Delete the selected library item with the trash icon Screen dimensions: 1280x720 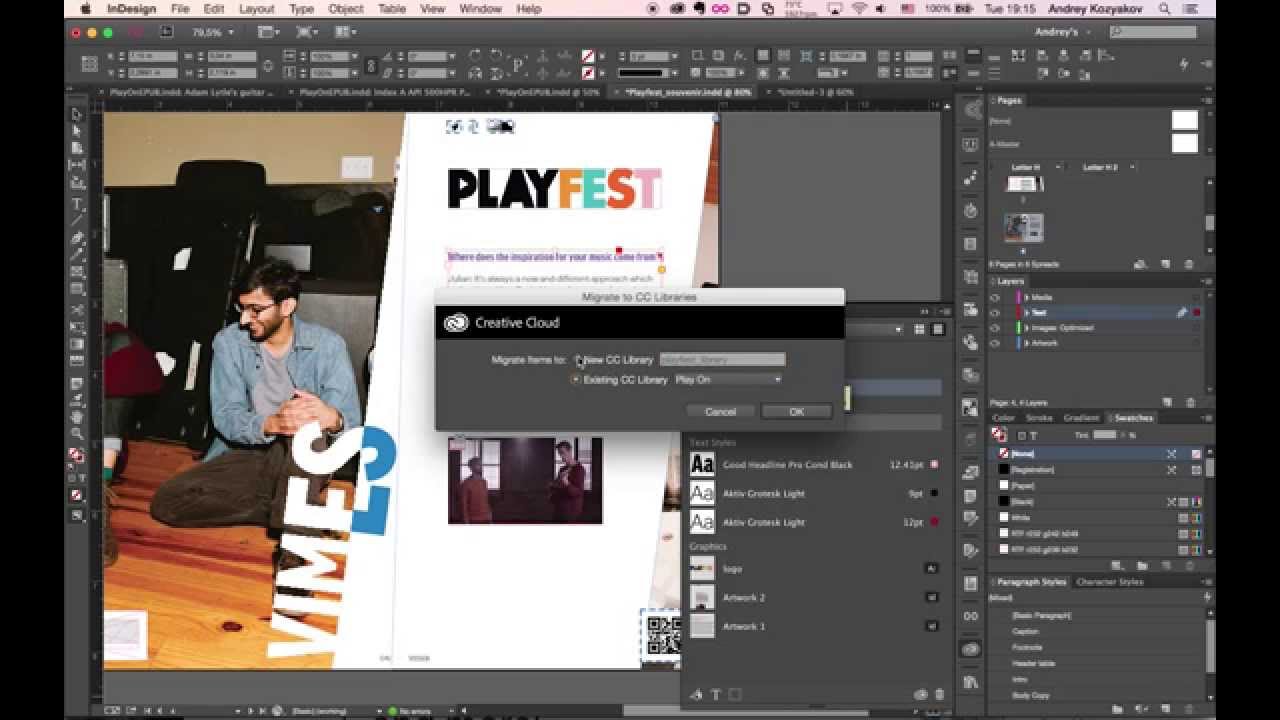click(x=939, y=695)
